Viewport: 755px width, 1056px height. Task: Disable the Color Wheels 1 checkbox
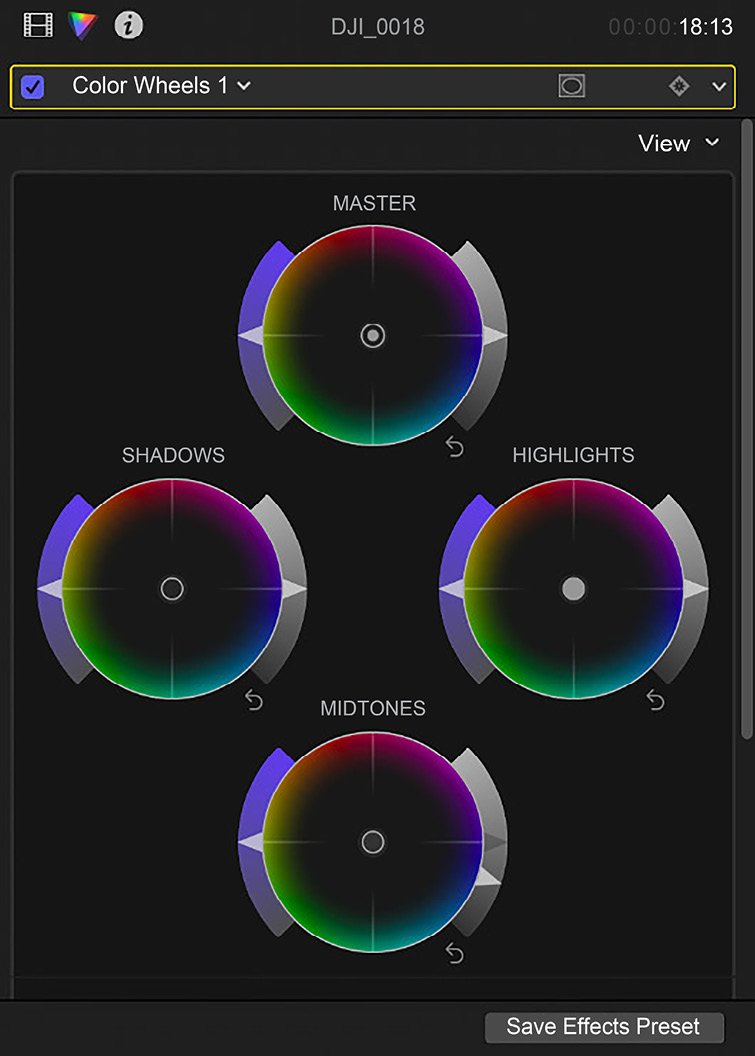32,86
